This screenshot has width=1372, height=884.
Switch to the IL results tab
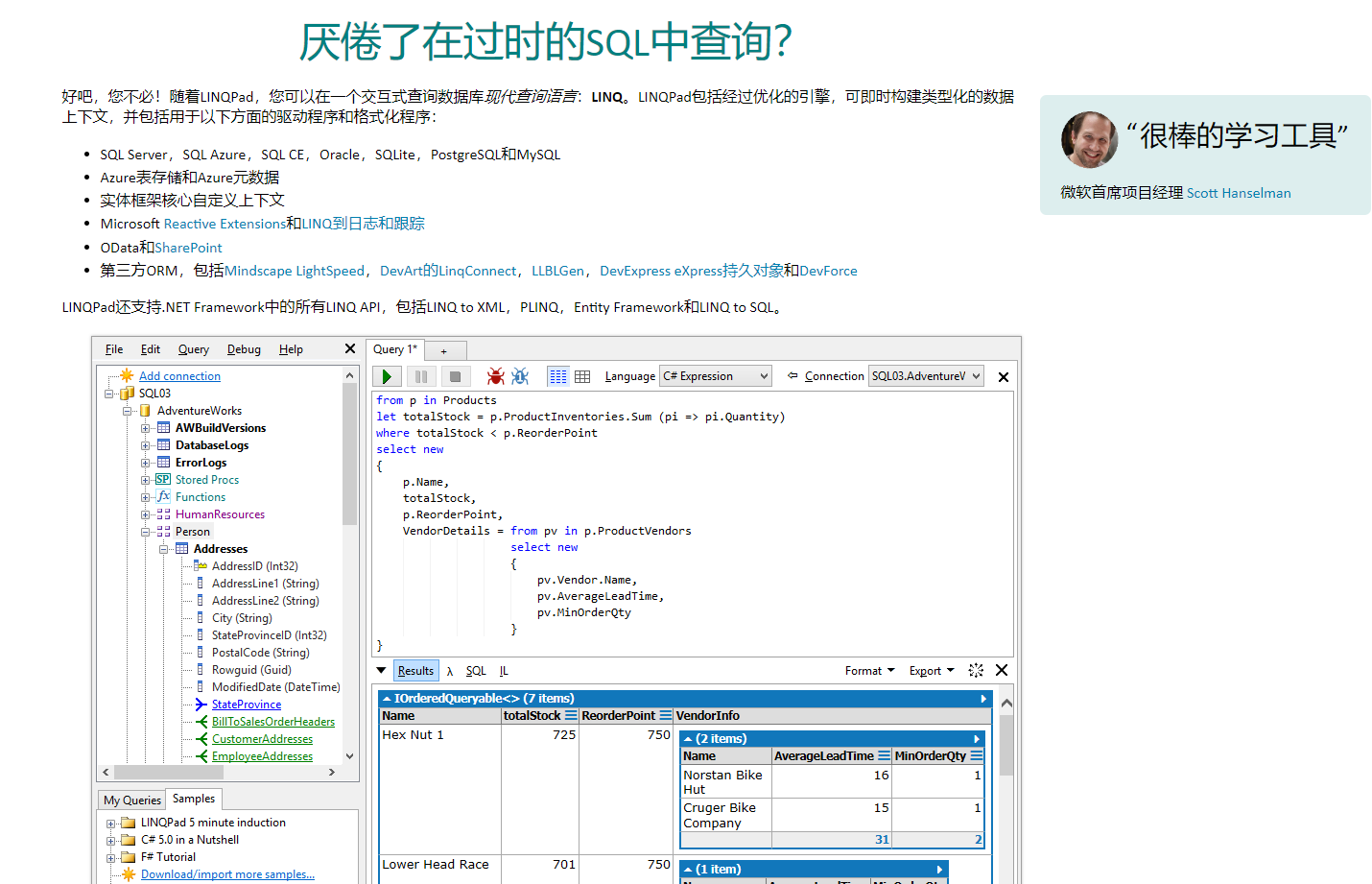coord(504,671)
